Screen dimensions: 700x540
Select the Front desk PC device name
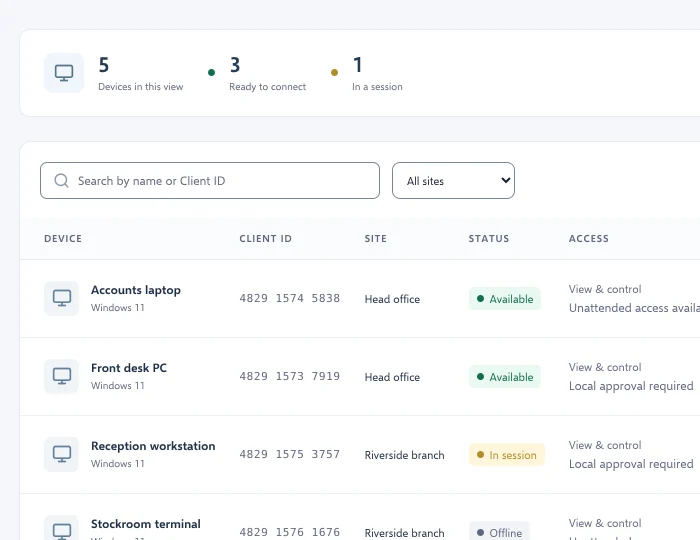129,368
